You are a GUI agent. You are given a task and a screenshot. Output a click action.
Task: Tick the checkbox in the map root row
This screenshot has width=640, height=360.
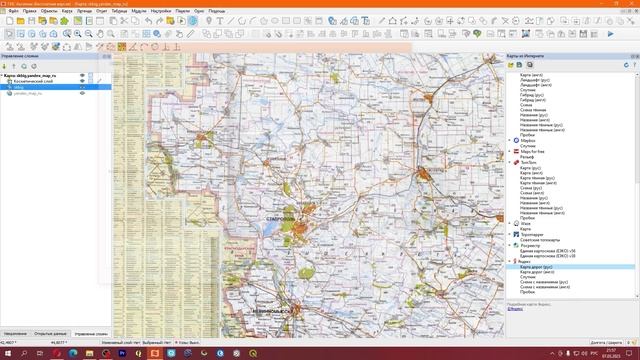pos(91,76)
